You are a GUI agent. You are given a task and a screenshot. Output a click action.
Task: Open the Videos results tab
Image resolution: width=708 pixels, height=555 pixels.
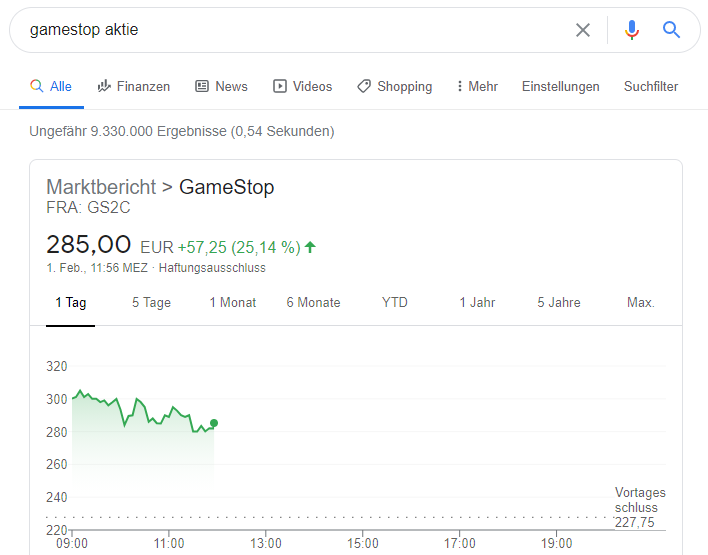pyautogui.click(x=302, y=86)
